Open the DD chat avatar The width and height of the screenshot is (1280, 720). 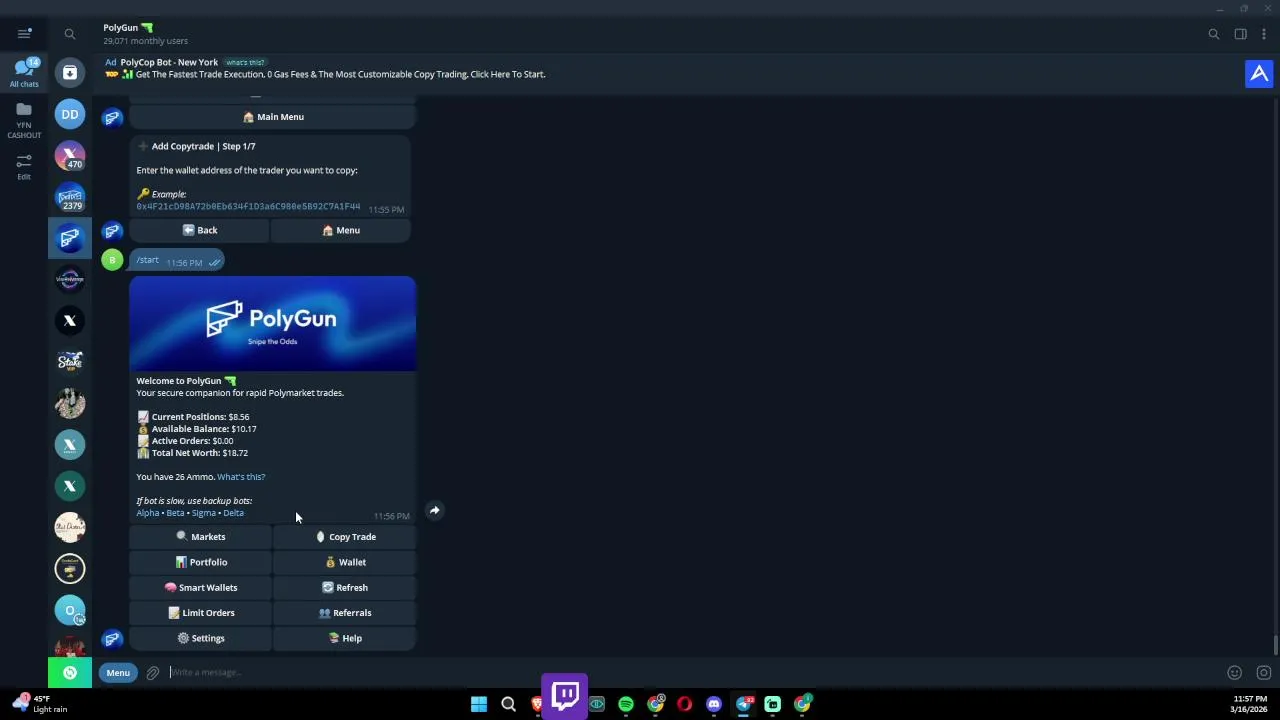click(x=70, y=115)
